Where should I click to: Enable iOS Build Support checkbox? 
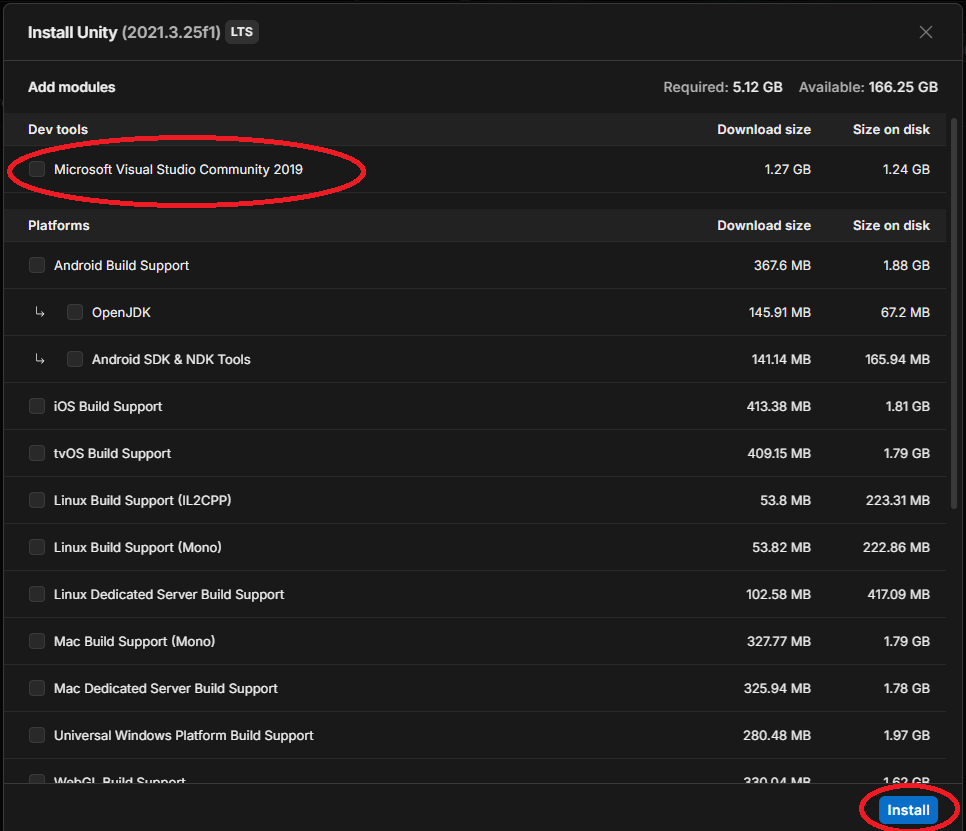click(x=37, y=406)
